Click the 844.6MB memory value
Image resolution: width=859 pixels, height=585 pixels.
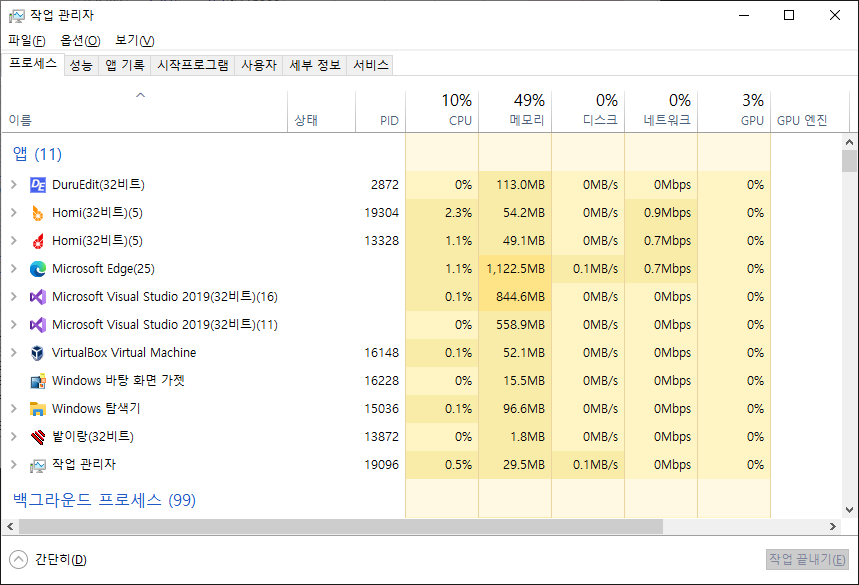point(520,297)
